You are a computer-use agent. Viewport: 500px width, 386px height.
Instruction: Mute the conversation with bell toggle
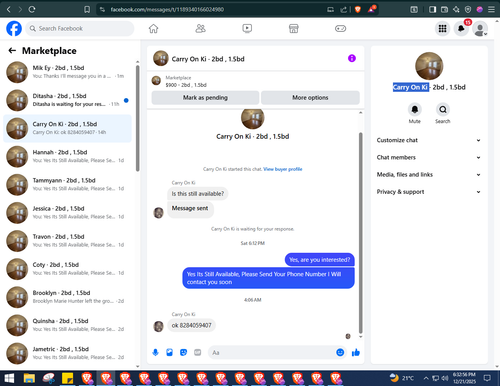tap(415, 109)
